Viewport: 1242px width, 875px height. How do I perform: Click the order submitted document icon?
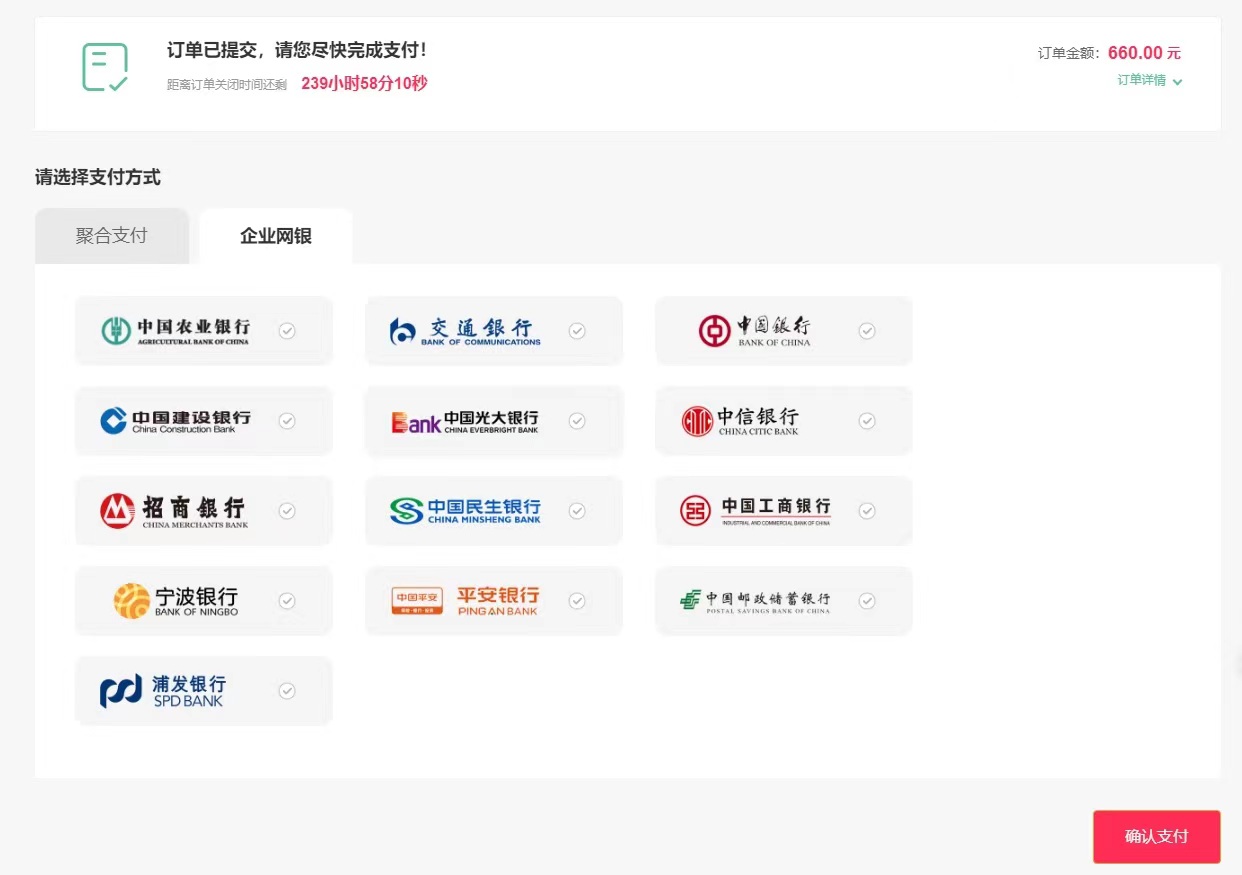pyautogui.click(x=105, y=67)
